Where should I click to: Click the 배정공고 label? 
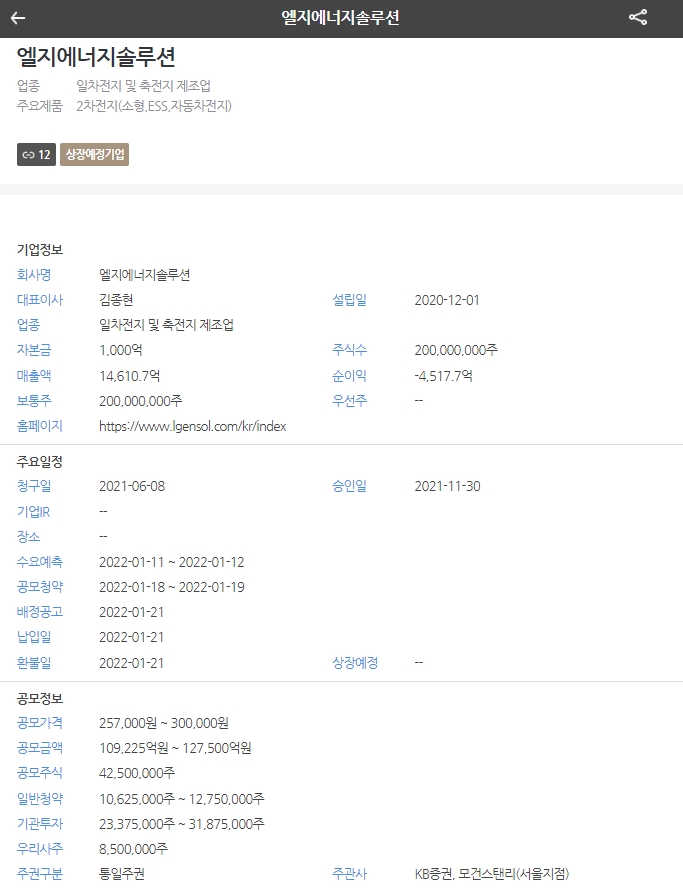[40, 612]
